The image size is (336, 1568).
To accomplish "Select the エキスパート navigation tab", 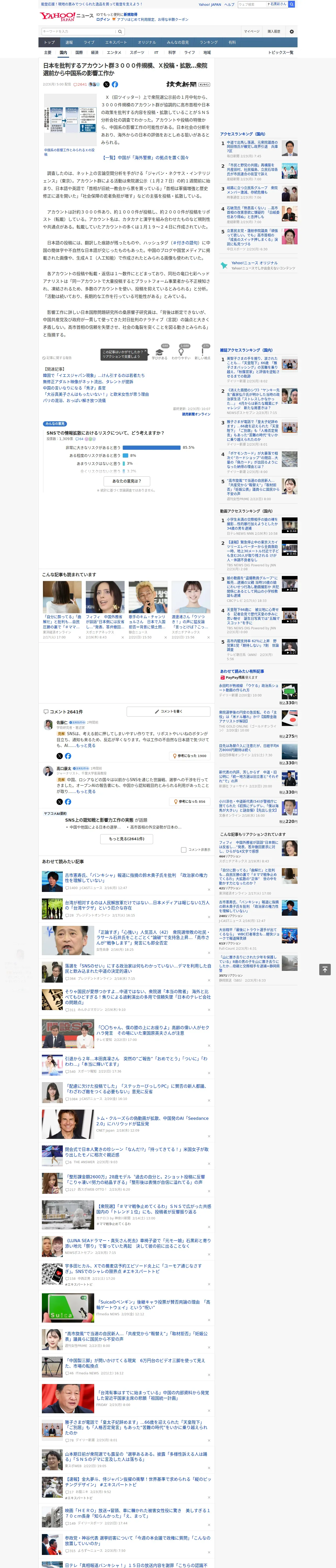I will click(116, 42).
